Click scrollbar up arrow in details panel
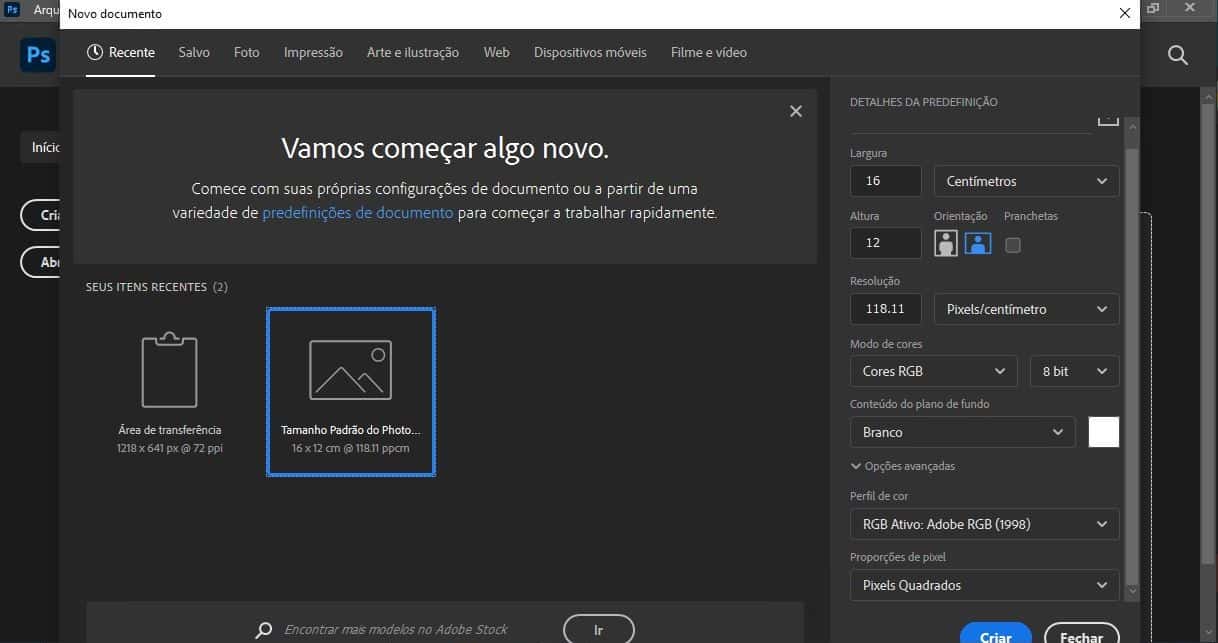Image resolution: width=1218 pixels, height=643 pixels. pos(1132,125)
